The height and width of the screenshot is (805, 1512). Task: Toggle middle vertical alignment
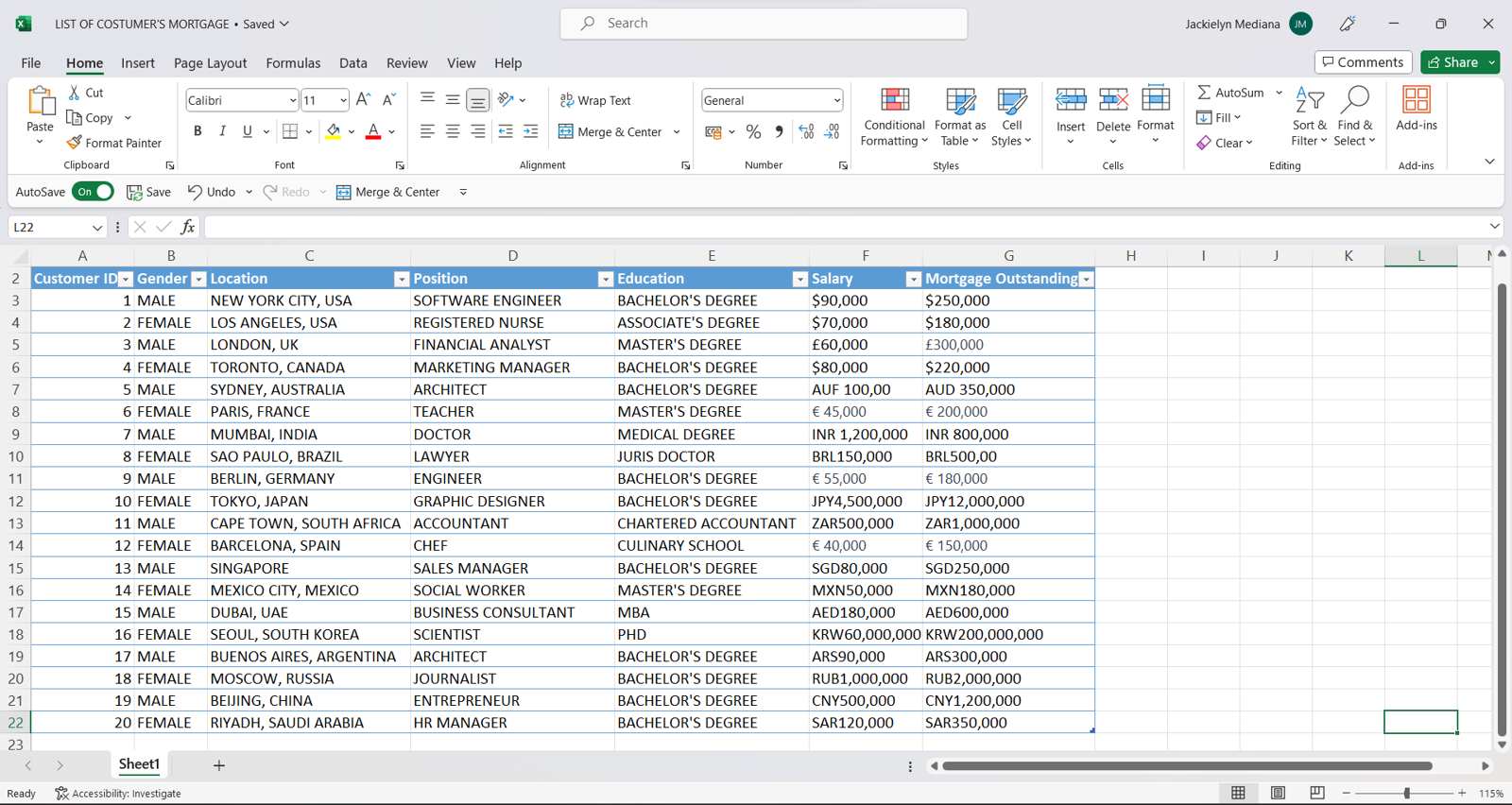tap(453, 99)
